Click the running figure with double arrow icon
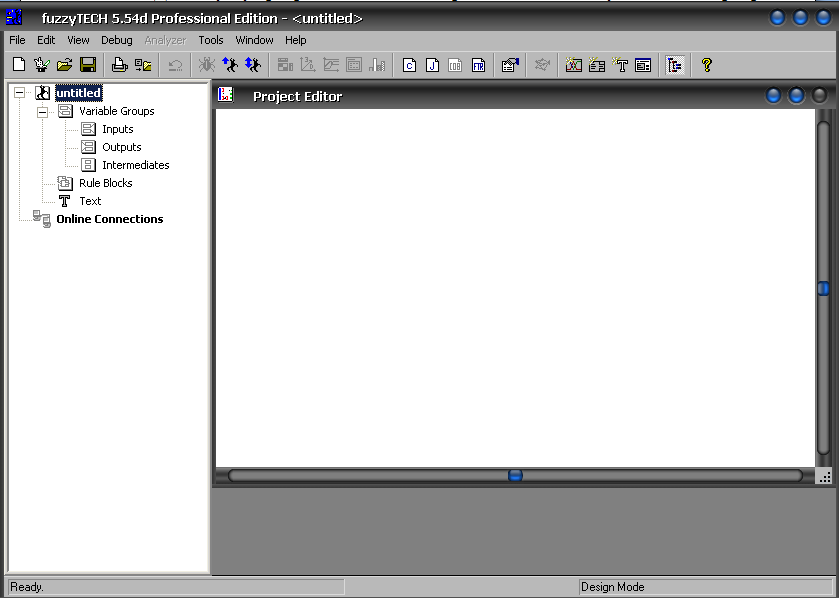This screenshot has height=598, width=839. click(253, 65)
